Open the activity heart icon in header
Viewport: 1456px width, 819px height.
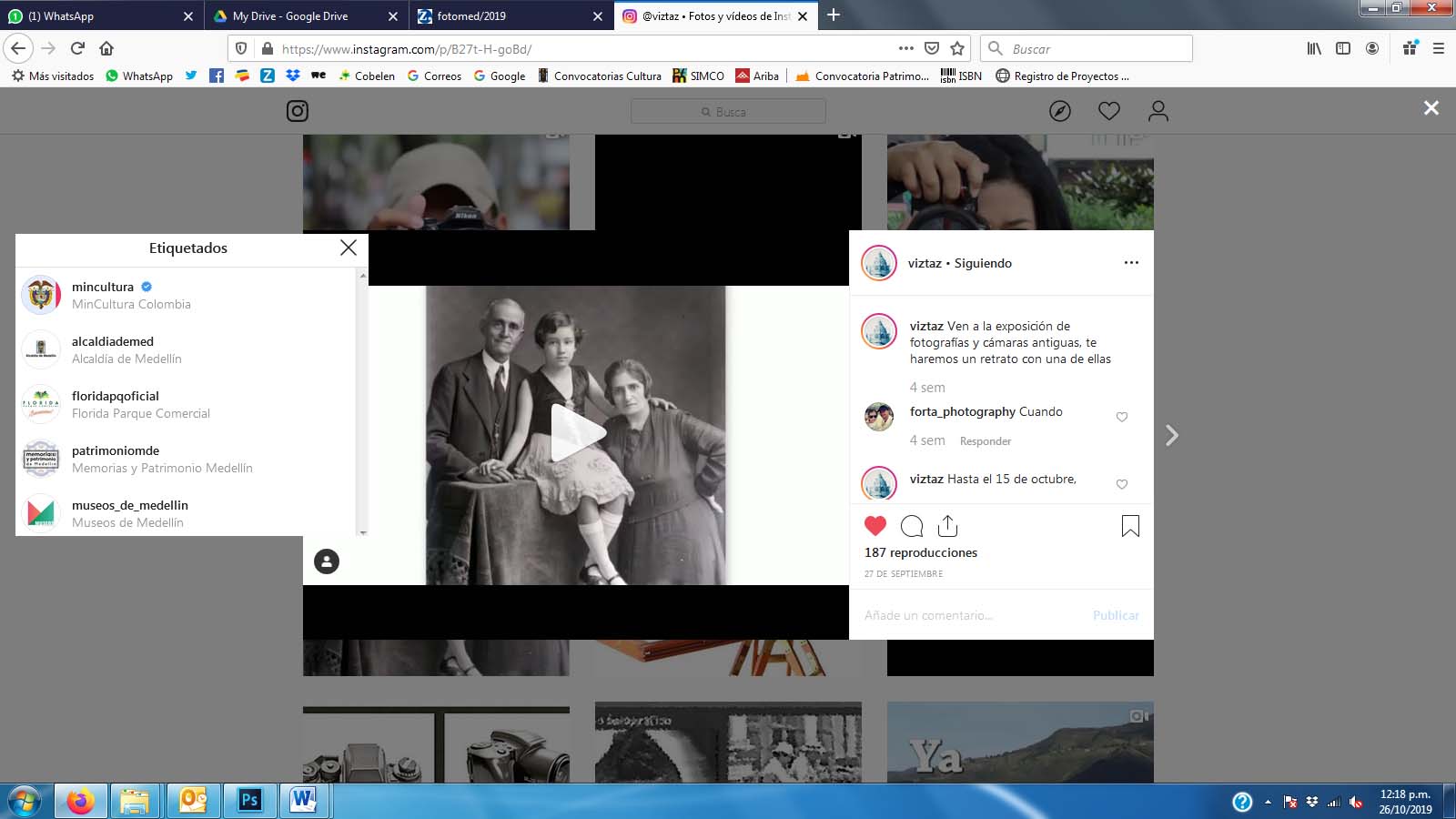[x=1108, y=111]
